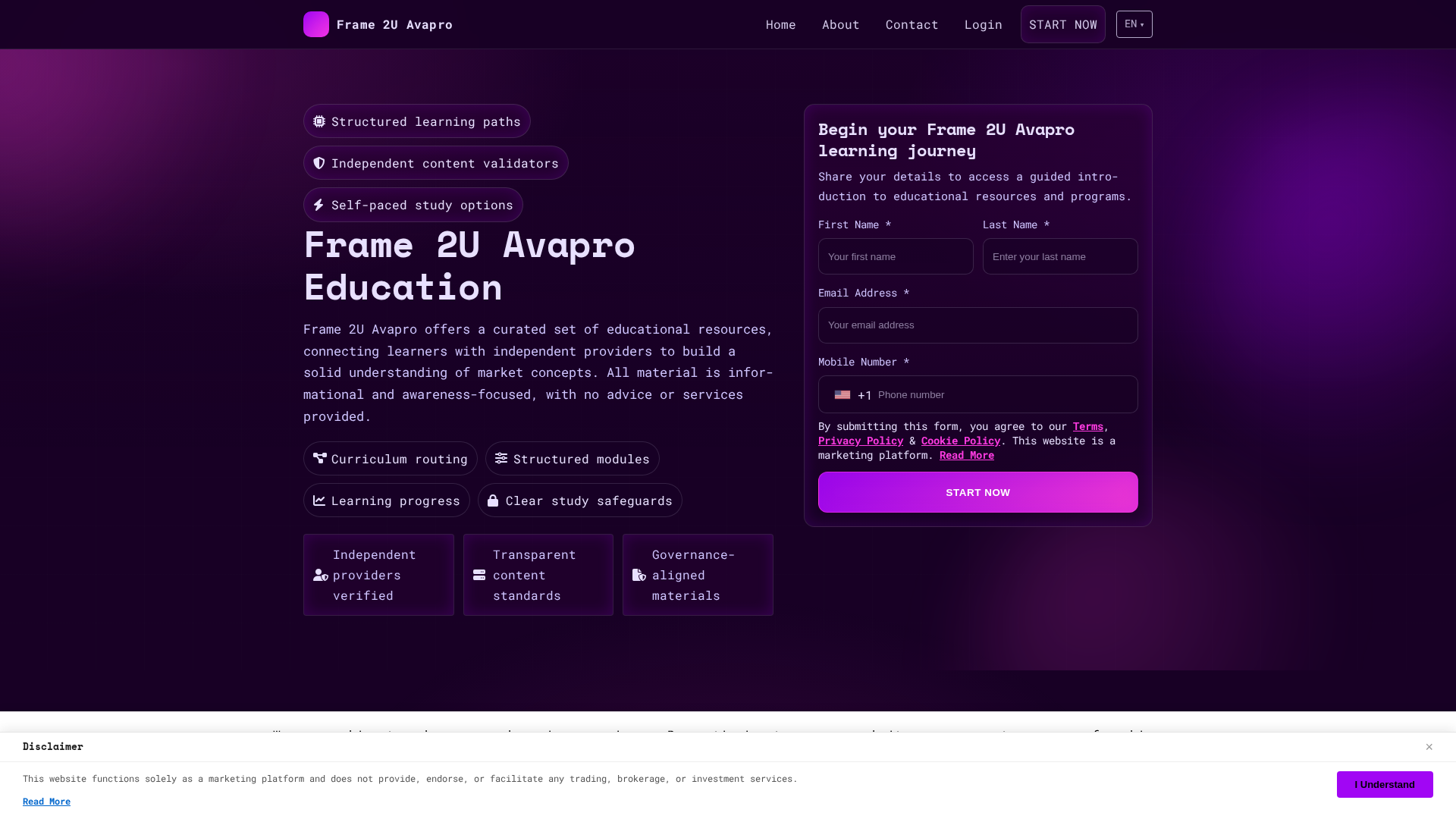Viewport: 1456px width, 819px height.
Task: Click the Structured modules chip
Action: click(x=573, y=459)
